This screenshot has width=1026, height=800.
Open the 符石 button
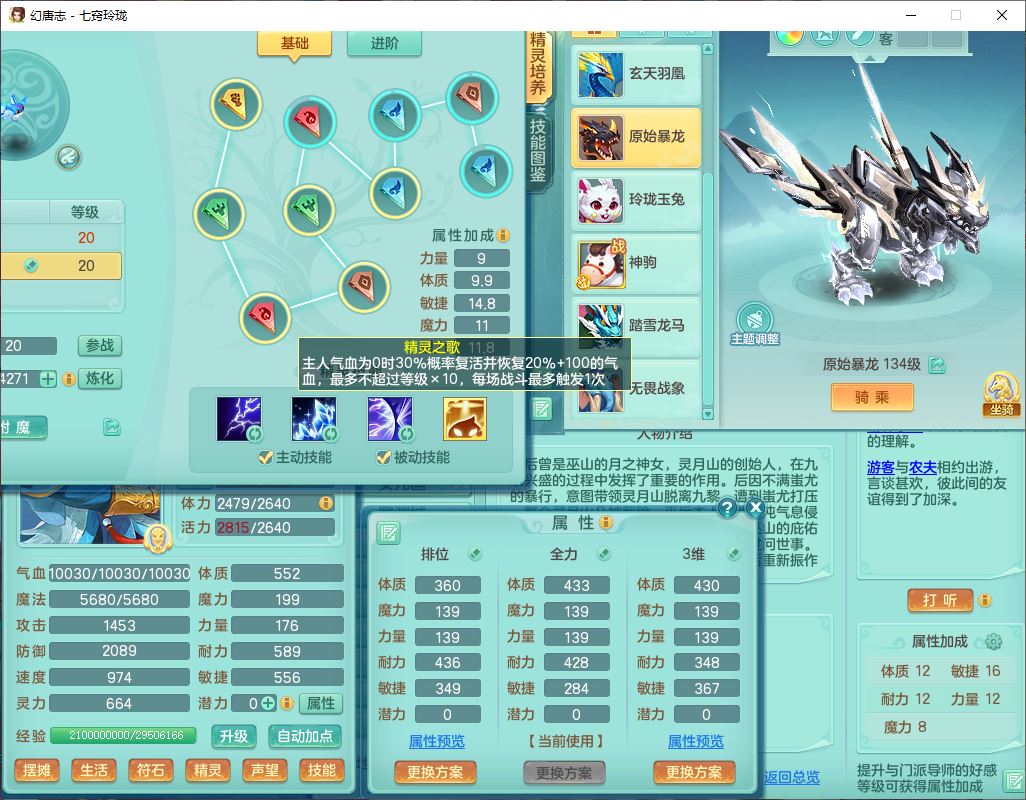coord(150,771)
